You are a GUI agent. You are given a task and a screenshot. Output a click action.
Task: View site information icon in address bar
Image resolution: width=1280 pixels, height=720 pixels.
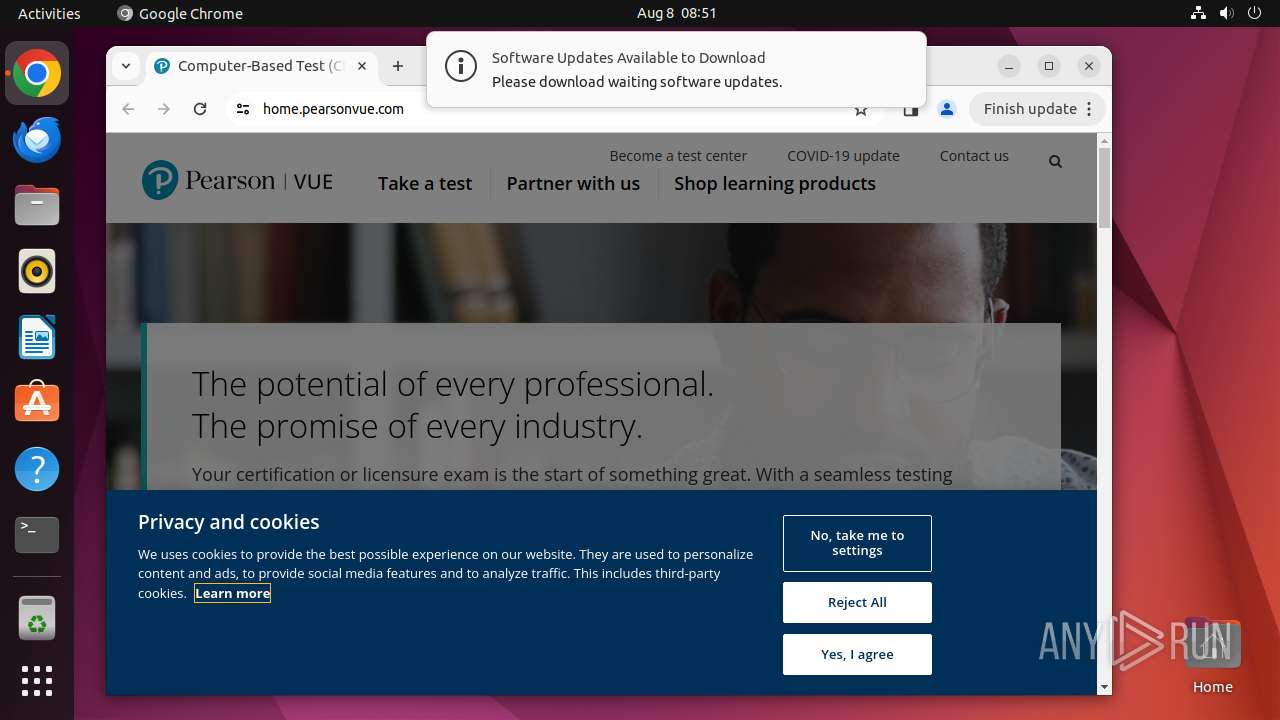tap(242, 109)
